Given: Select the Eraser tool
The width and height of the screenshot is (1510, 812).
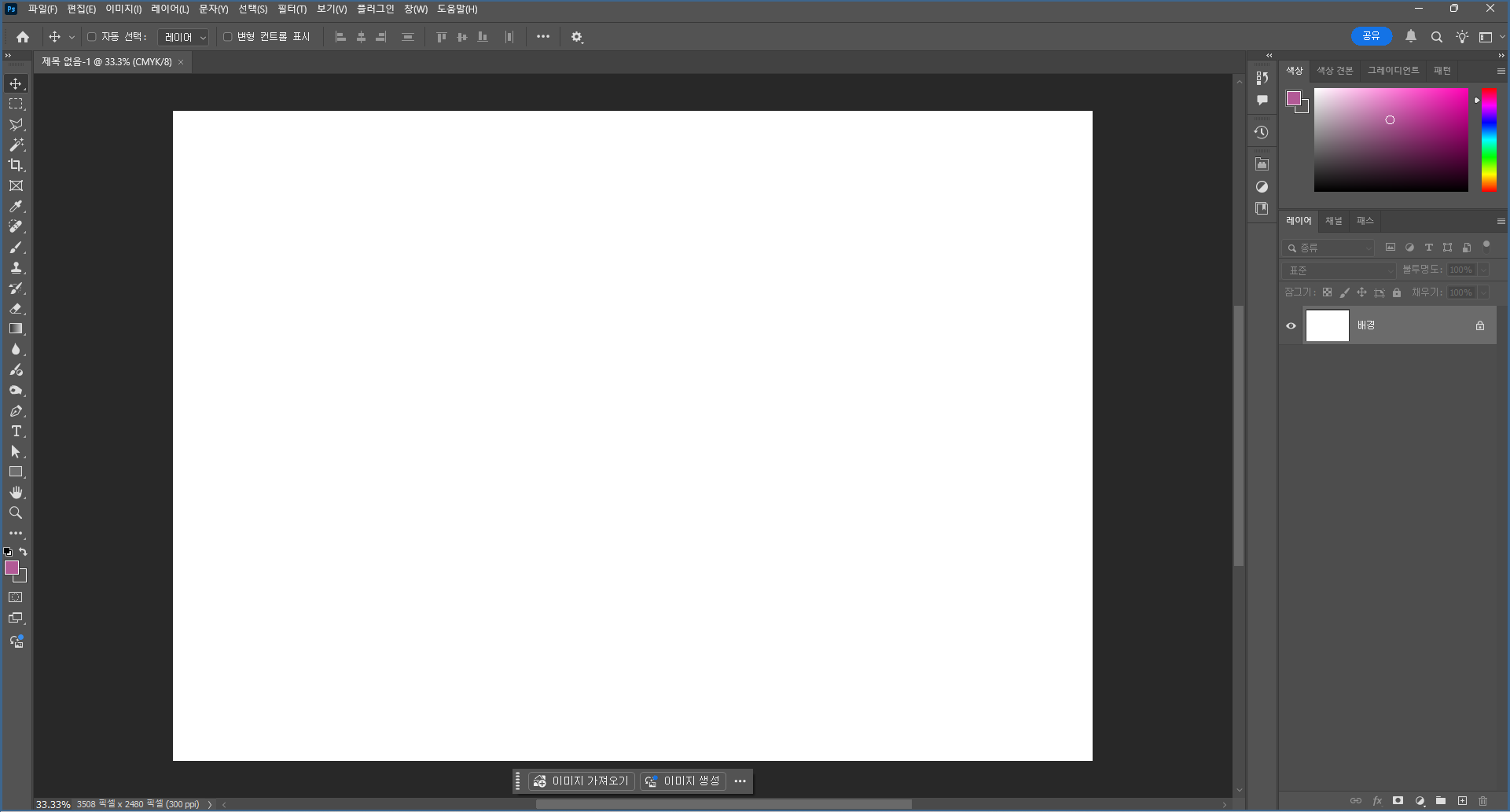Looking at the screenshot, I should point(16,308).
